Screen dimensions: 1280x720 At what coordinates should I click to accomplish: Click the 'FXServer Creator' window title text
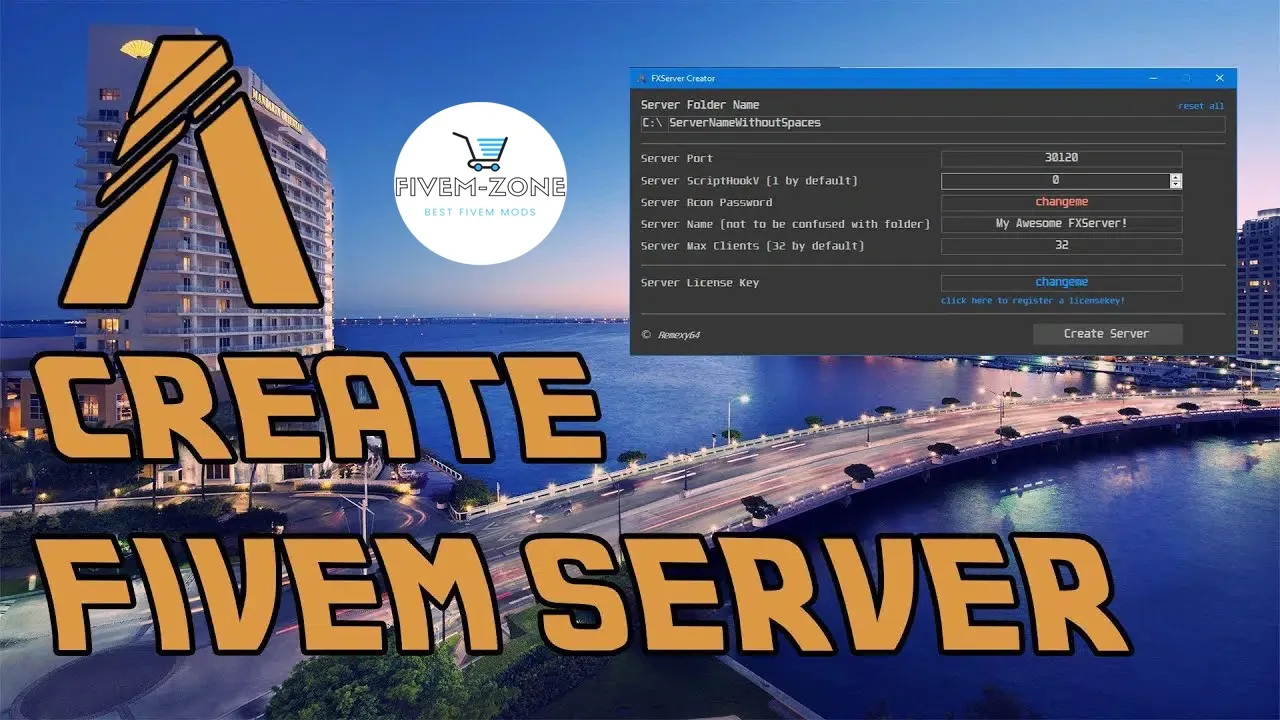[683, 78]
